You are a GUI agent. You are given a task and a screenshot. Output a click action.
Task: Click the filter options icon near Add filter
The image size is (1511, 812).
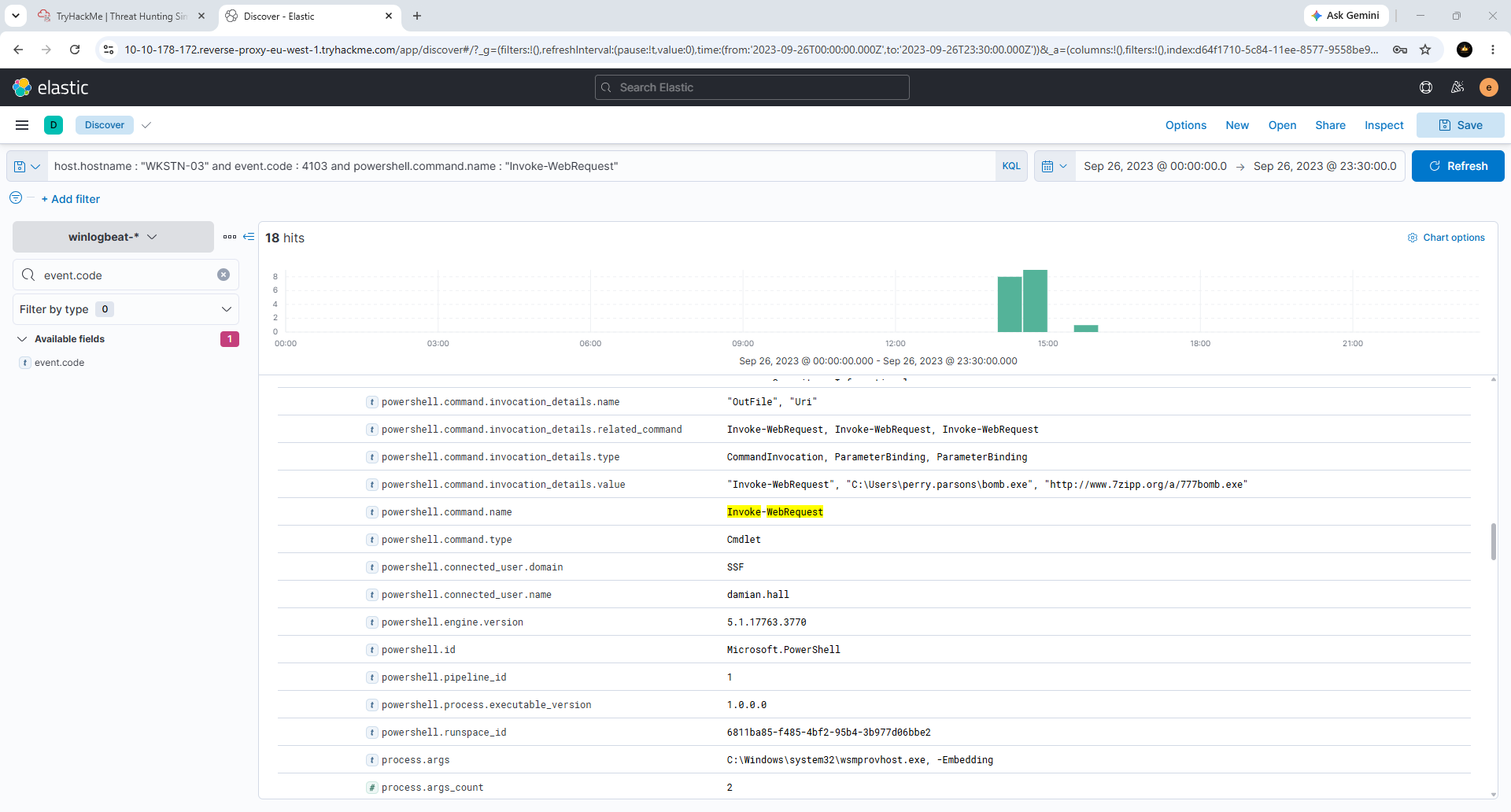pos(16,198)
